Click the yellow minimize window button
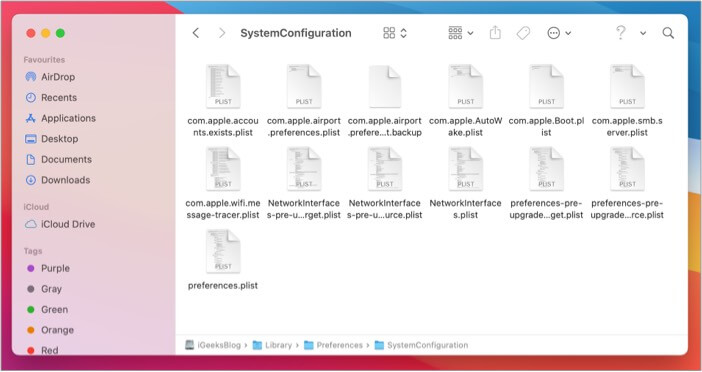The height and width of the screenshot is (372, 702). [x=46, y=33]
